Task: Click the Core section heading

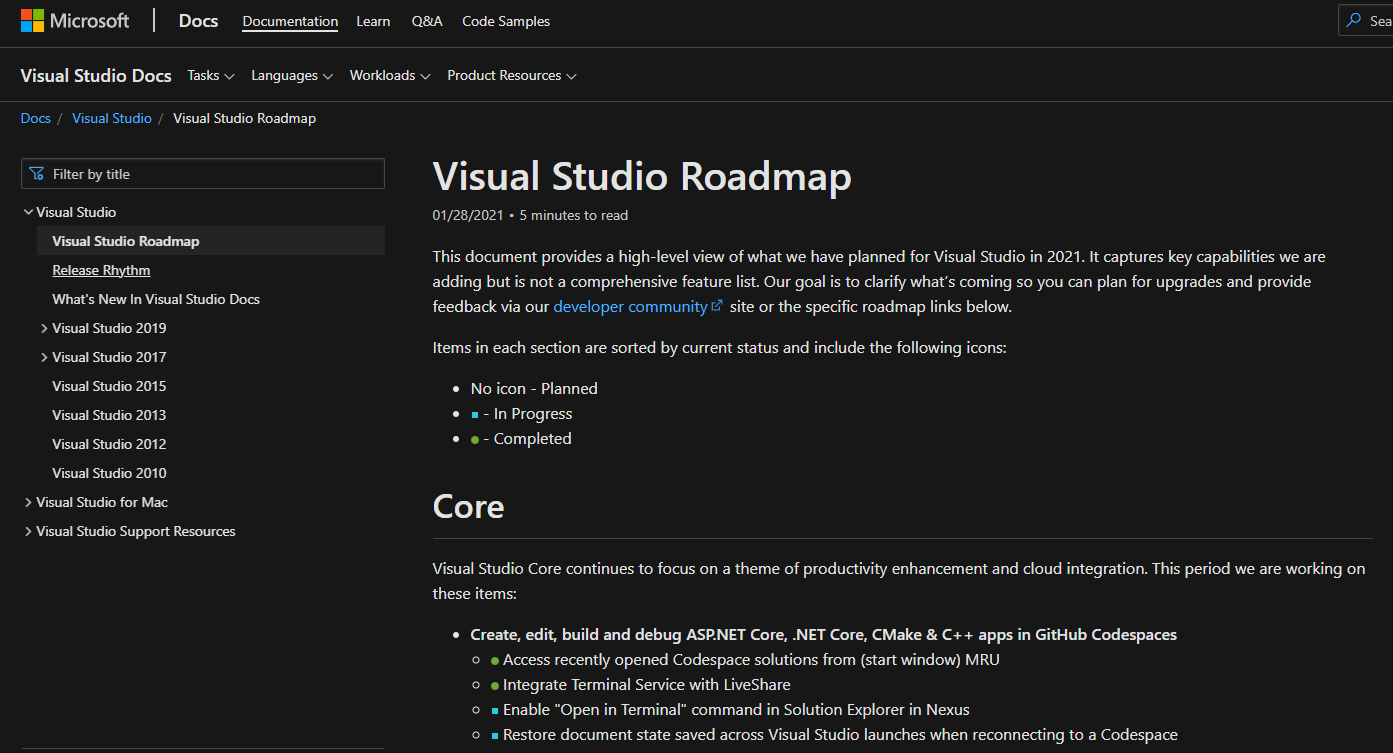Action: (x=468, y=506)
